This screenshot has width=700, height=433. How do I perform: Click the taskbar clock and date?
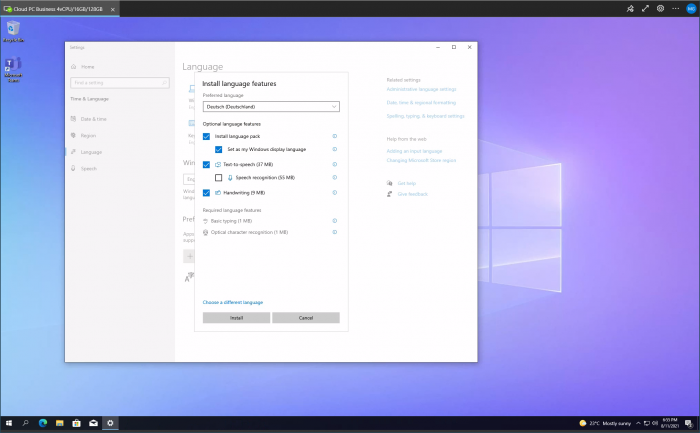click(x=670, y=423)
